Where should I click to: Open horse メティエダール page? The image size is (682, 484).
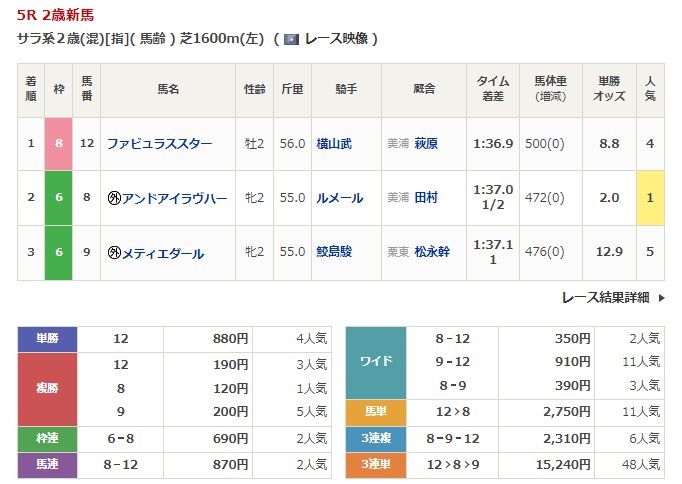pos(163,253)
